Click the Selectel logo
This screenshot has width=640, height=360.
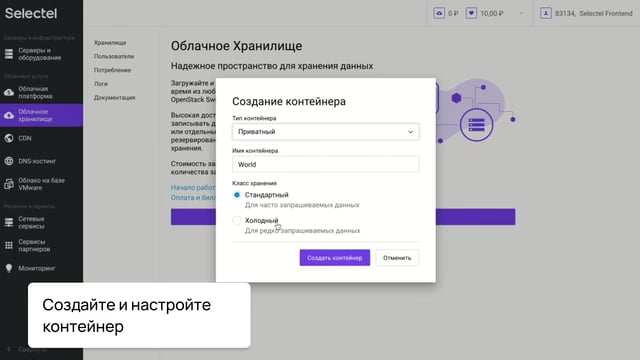31,13
